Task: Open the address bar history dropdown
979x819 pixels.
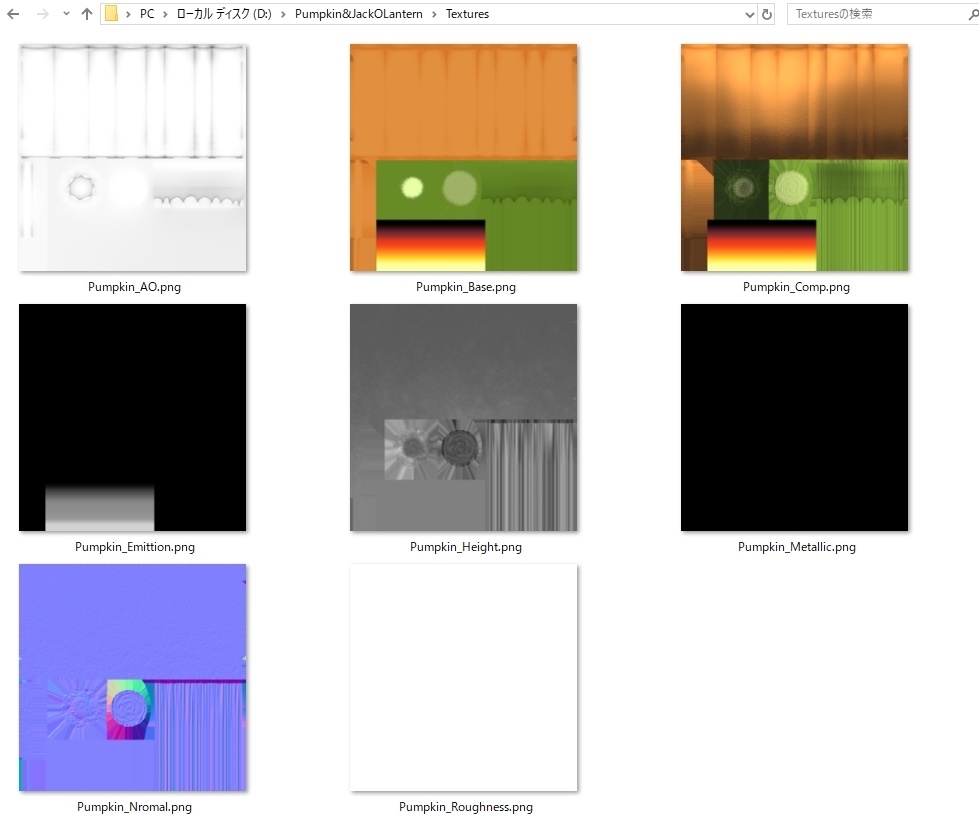Action: (750, 14)
